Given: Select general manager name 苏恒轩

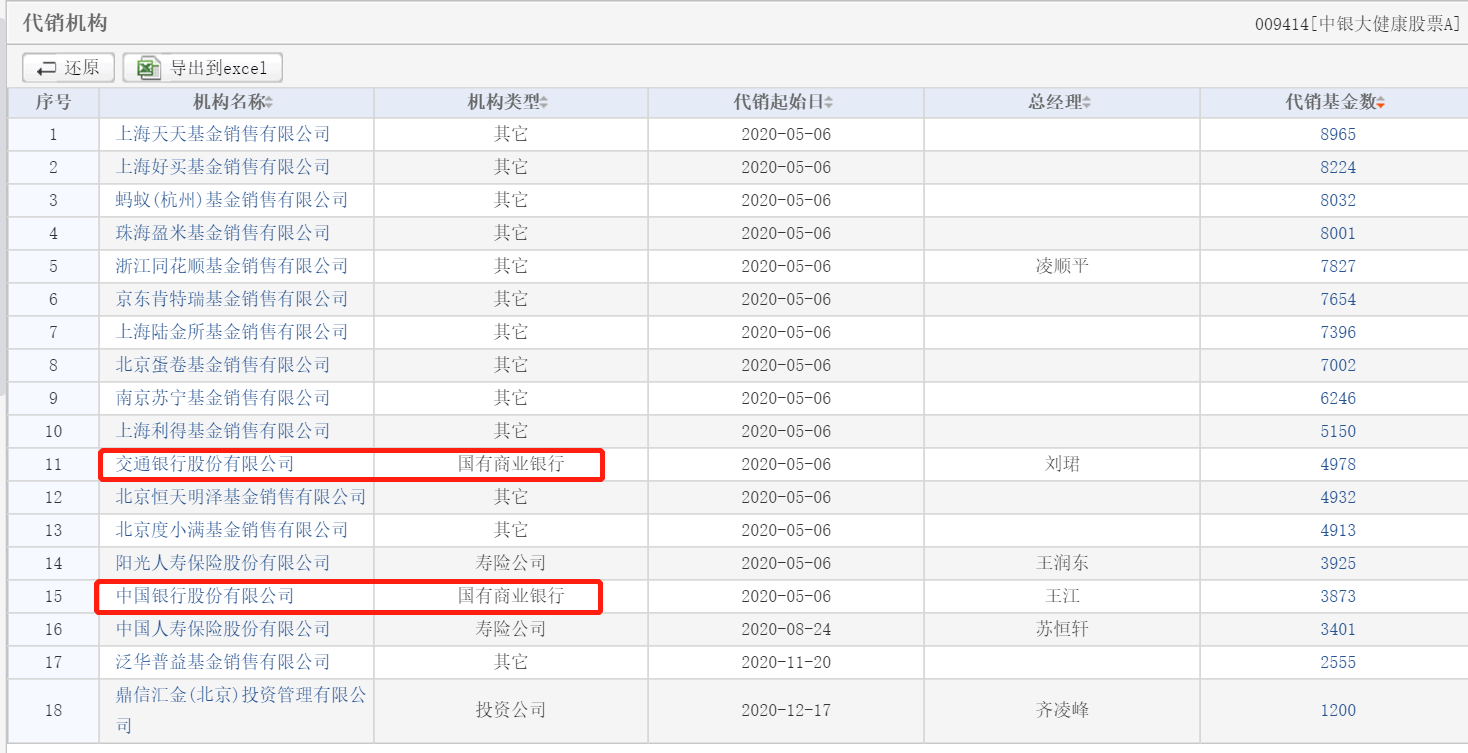Looking at the screenshot, I should 1062,629.
